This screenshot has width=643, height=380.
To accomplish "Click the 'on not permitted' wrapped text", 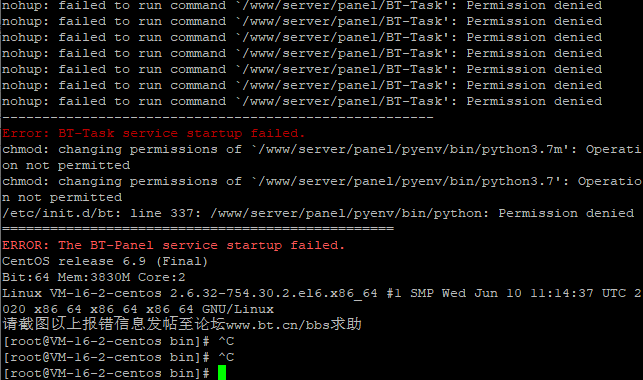I will (66, 165).
